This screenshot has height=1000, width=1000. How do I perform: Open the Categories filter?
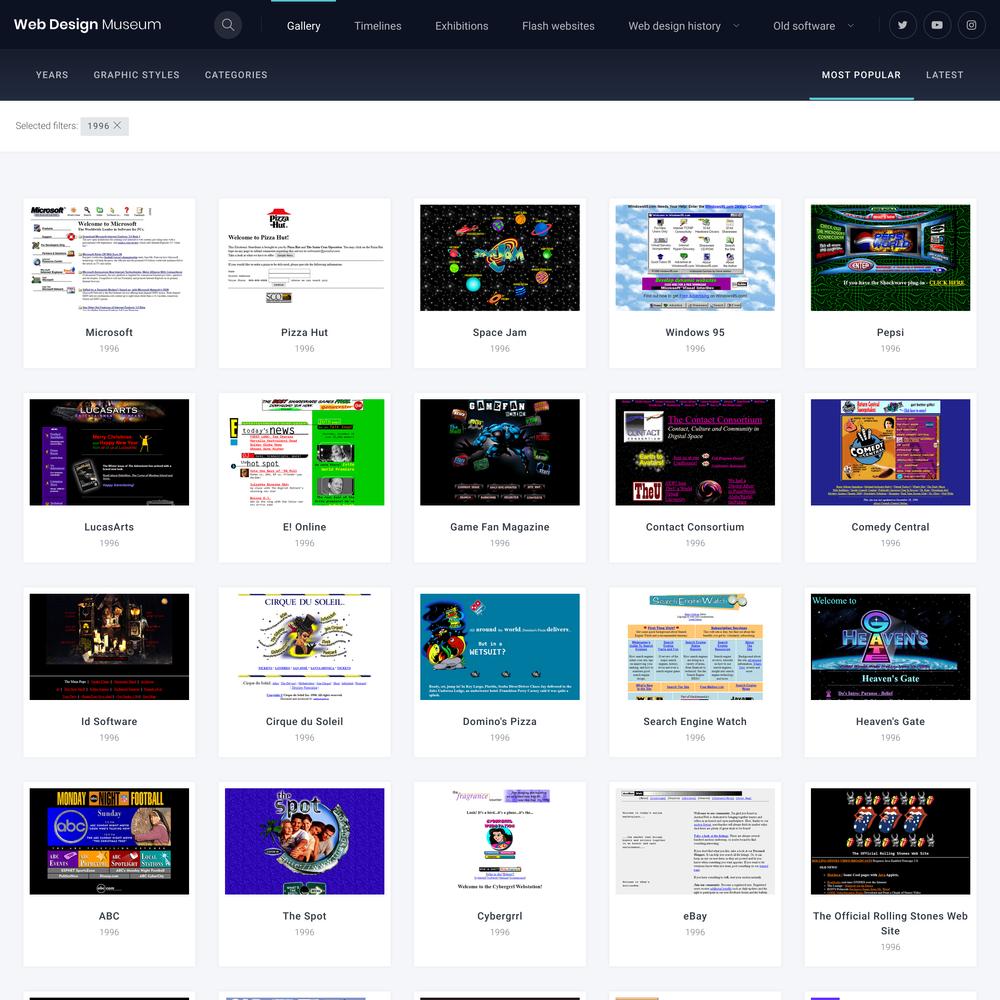[236, 75]
